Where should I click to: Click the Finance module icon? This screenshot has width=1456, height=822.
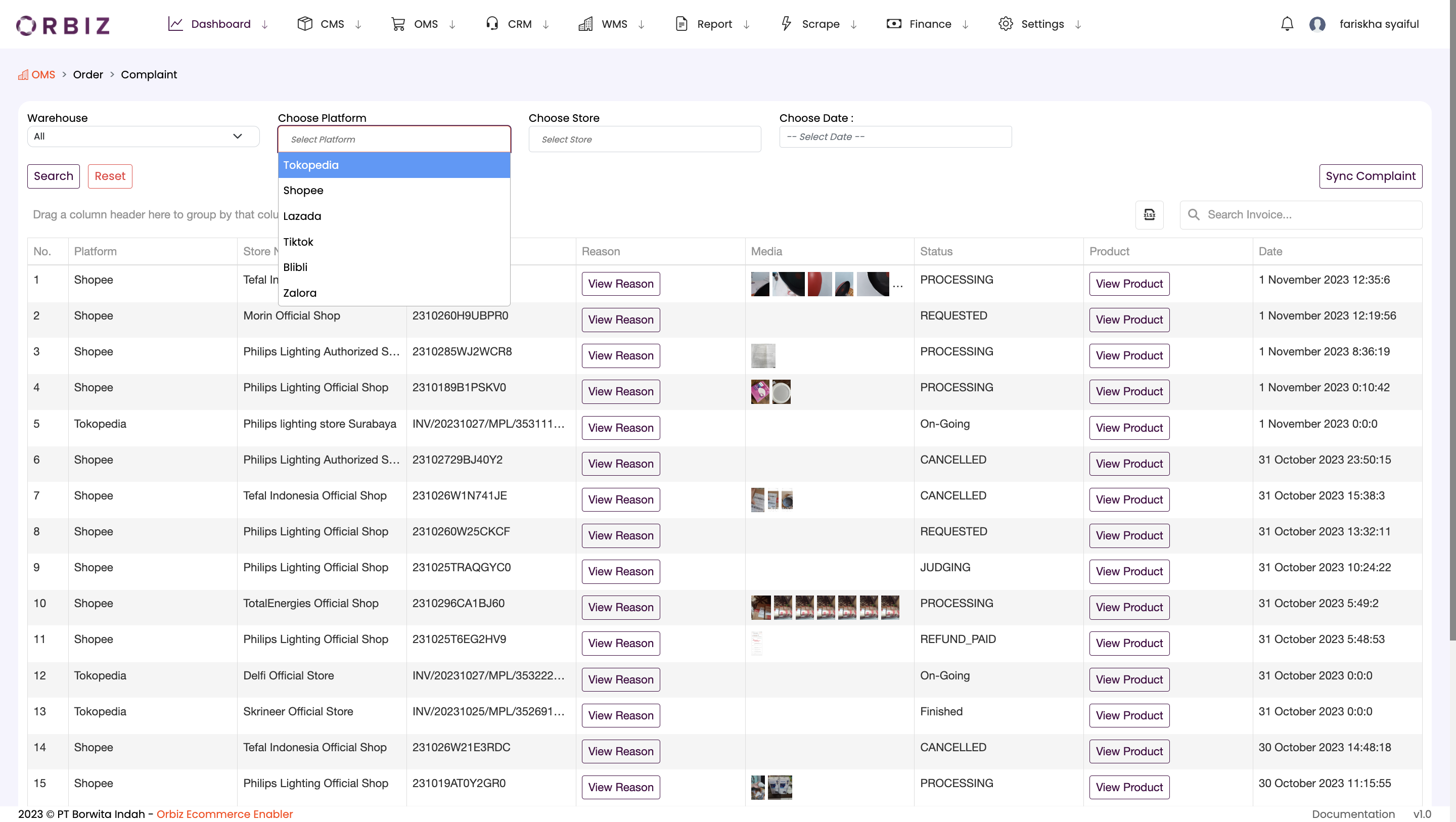pyautogui.click(x=894, y=24)
